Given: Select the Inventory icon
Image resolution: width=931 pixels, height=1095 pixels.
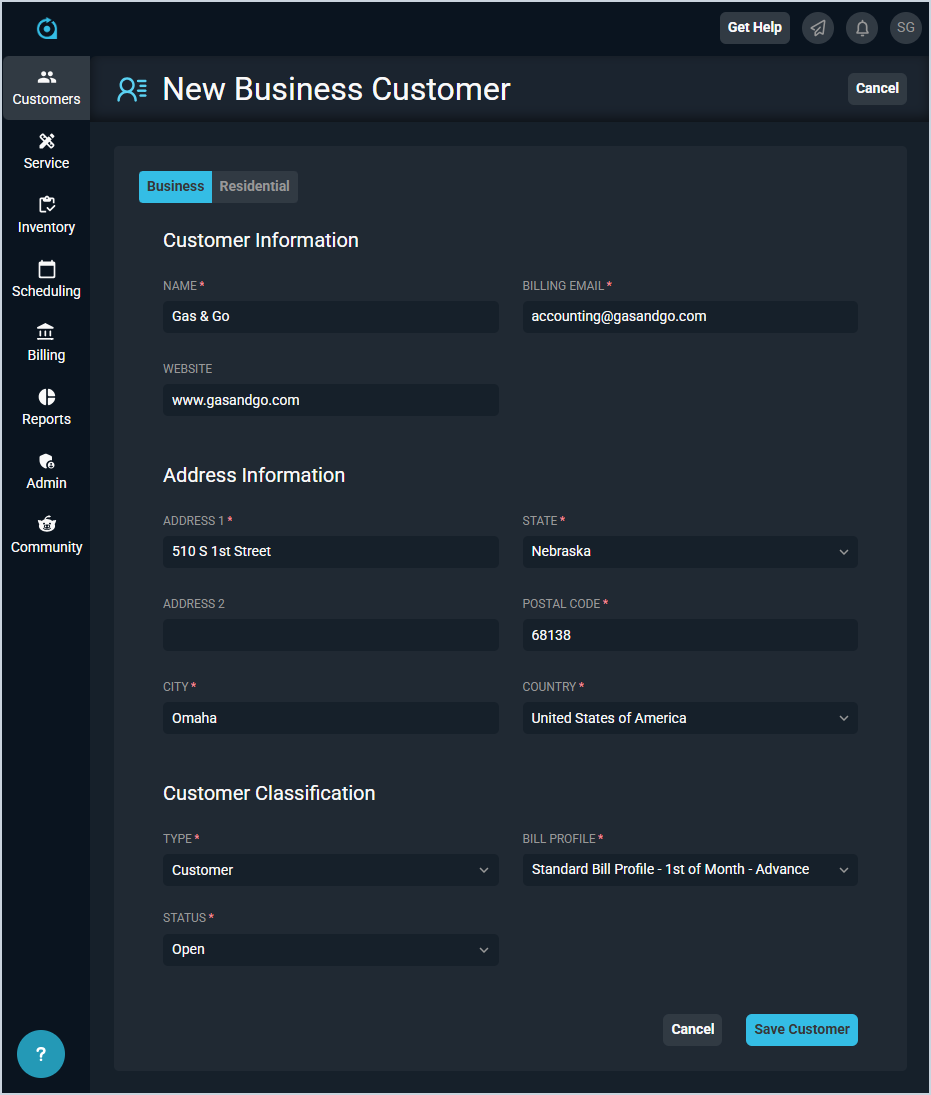Looking at the screenshot, I should [x=46, y=215].
